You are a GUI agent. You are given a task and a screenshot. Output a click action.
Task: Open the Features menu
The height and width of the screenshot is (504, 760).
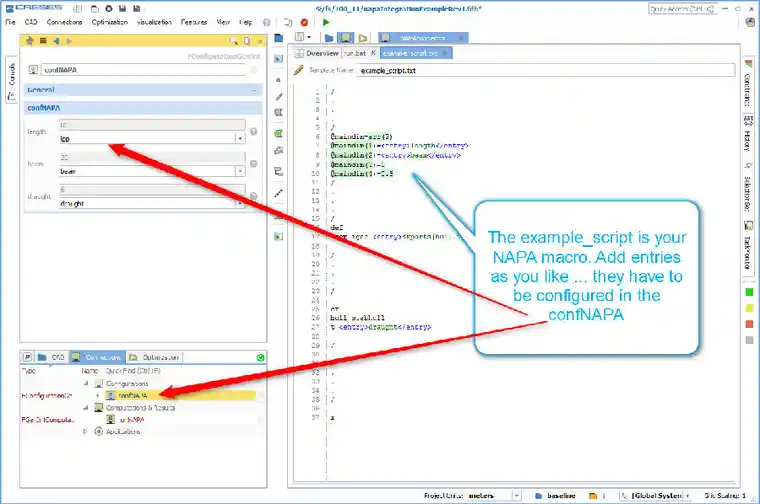[x=194, y=22]
